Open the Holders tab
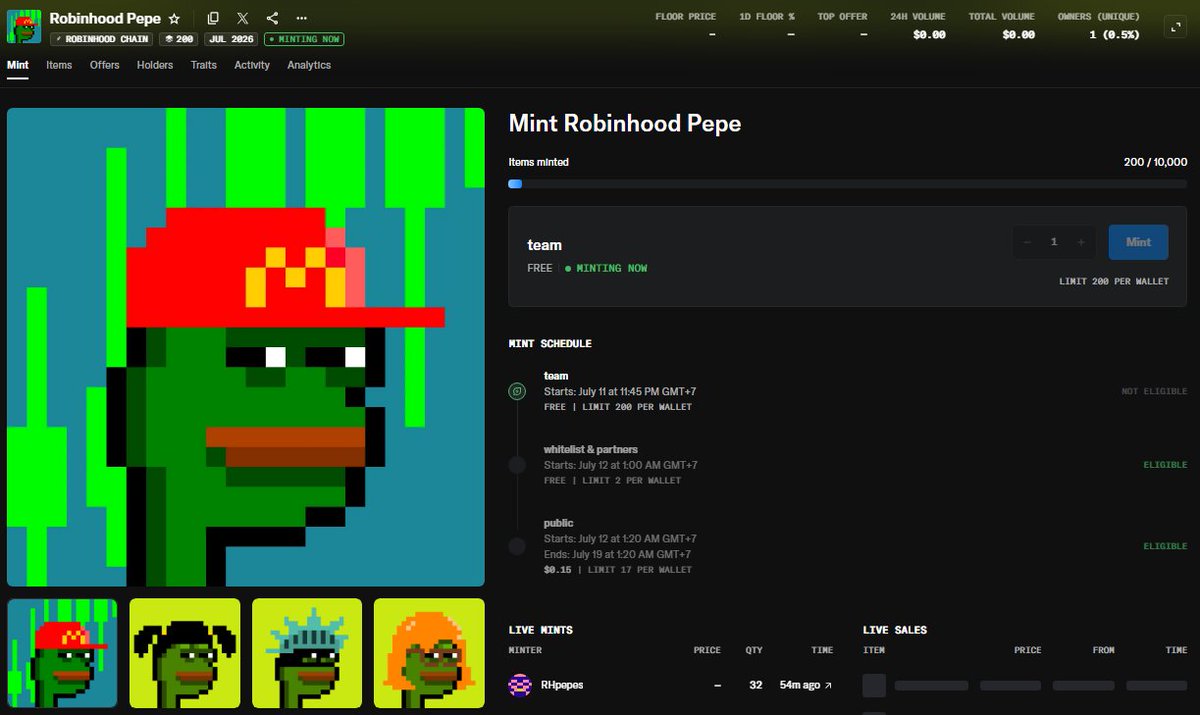 point(155,65)
